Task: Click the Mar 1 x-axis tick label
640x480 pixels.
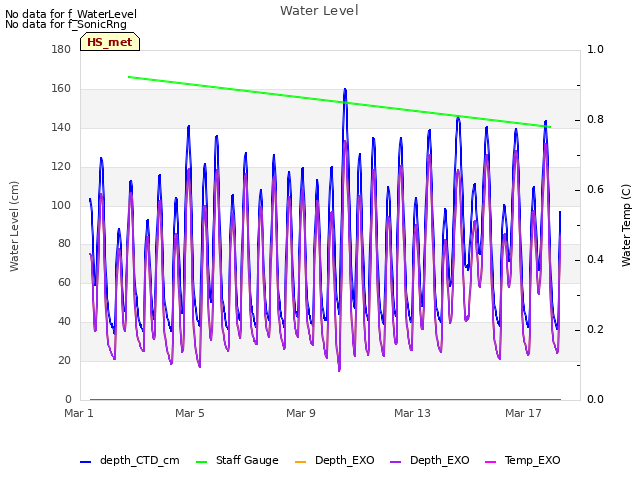Action: tap(79, 413)
